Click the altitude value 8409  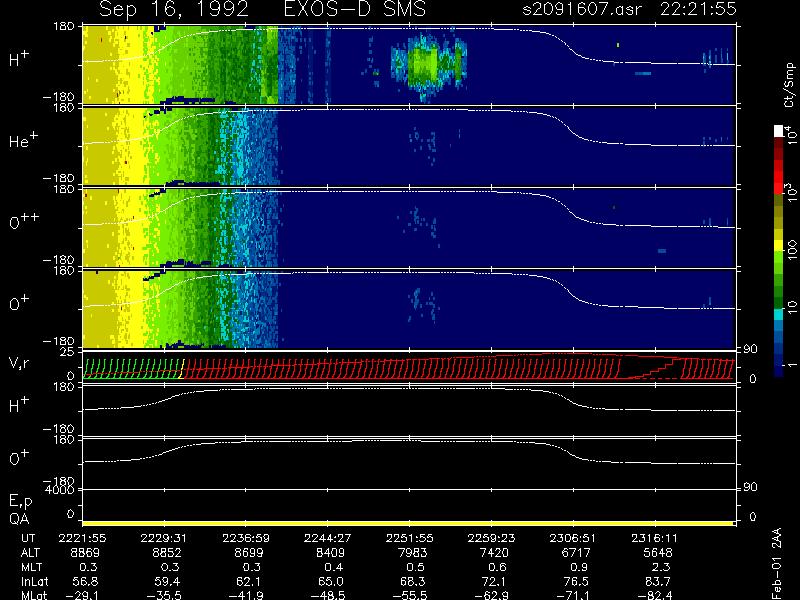click(x=330, y=553)
